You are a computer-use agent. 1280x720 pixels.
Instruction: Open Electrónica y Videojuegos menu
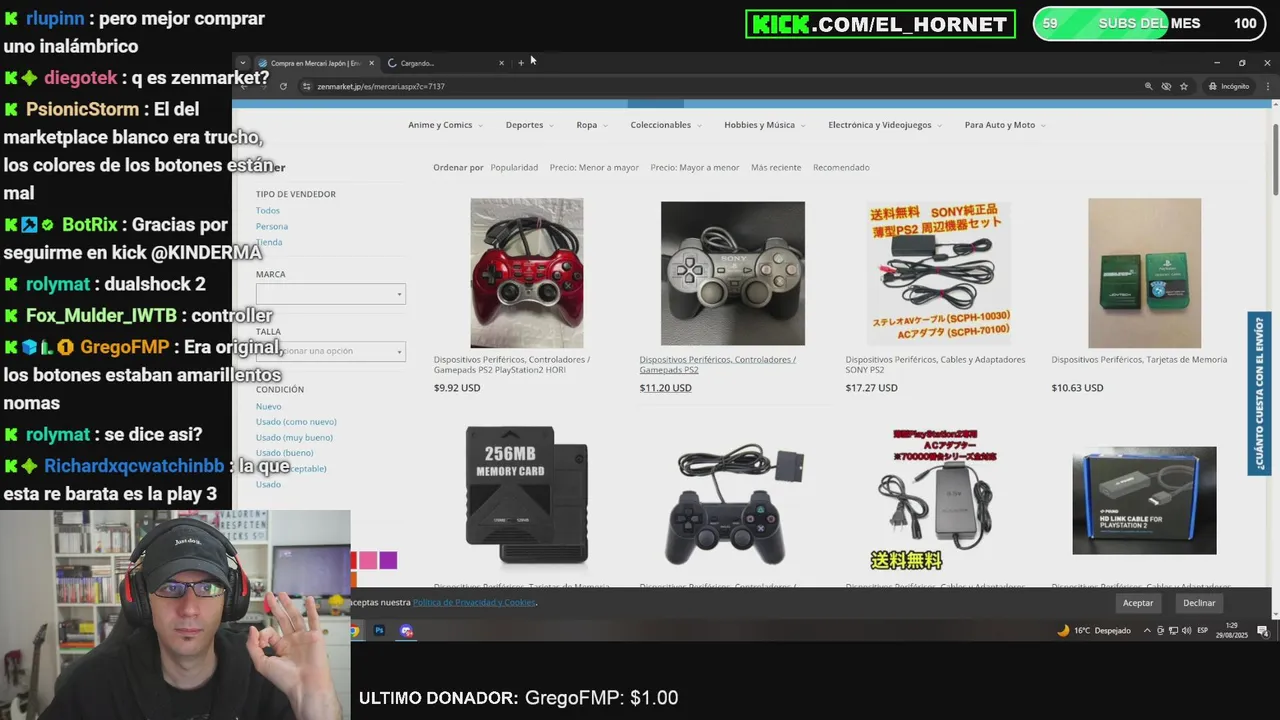[885, 125]
